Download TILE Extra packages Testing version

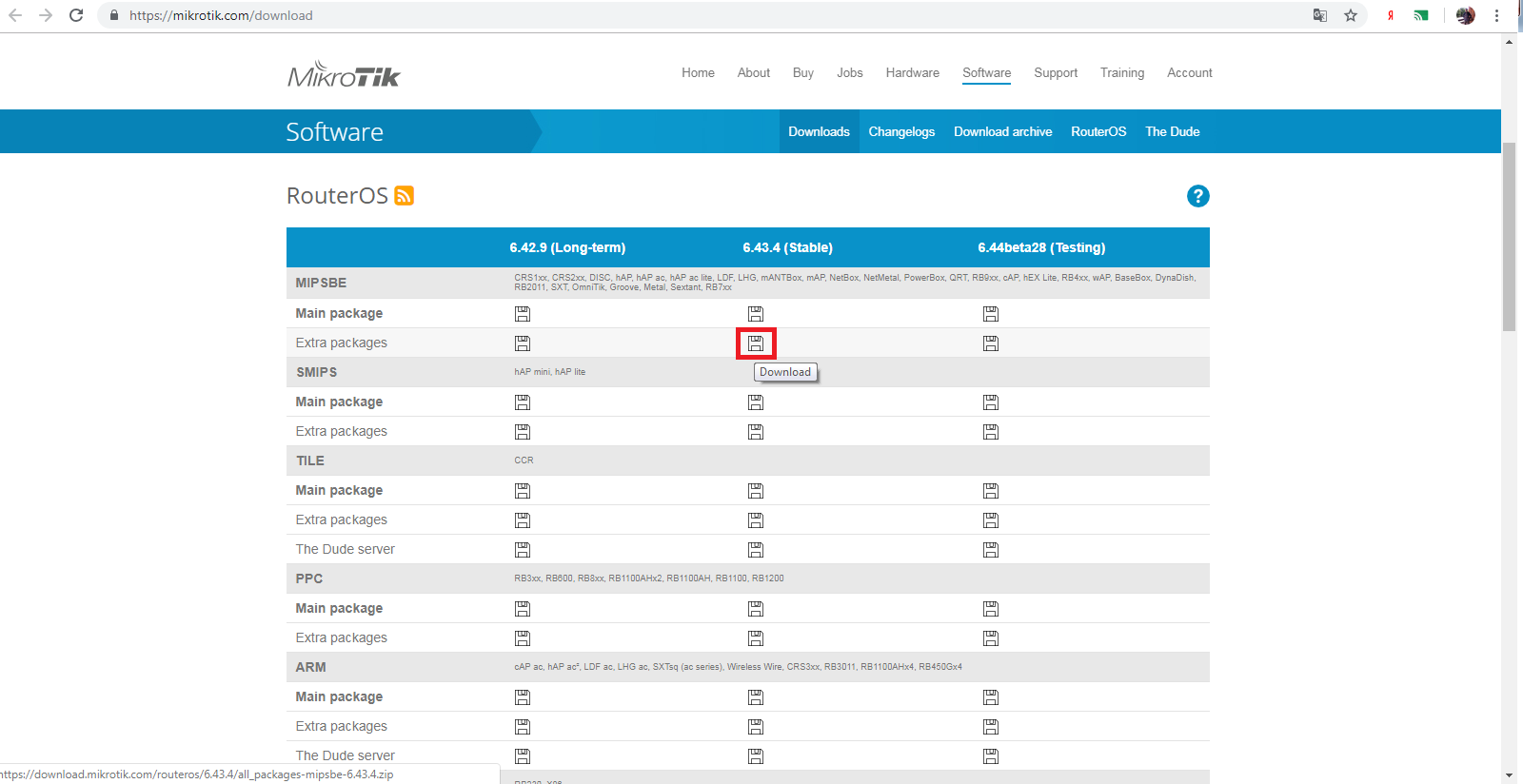991,520
